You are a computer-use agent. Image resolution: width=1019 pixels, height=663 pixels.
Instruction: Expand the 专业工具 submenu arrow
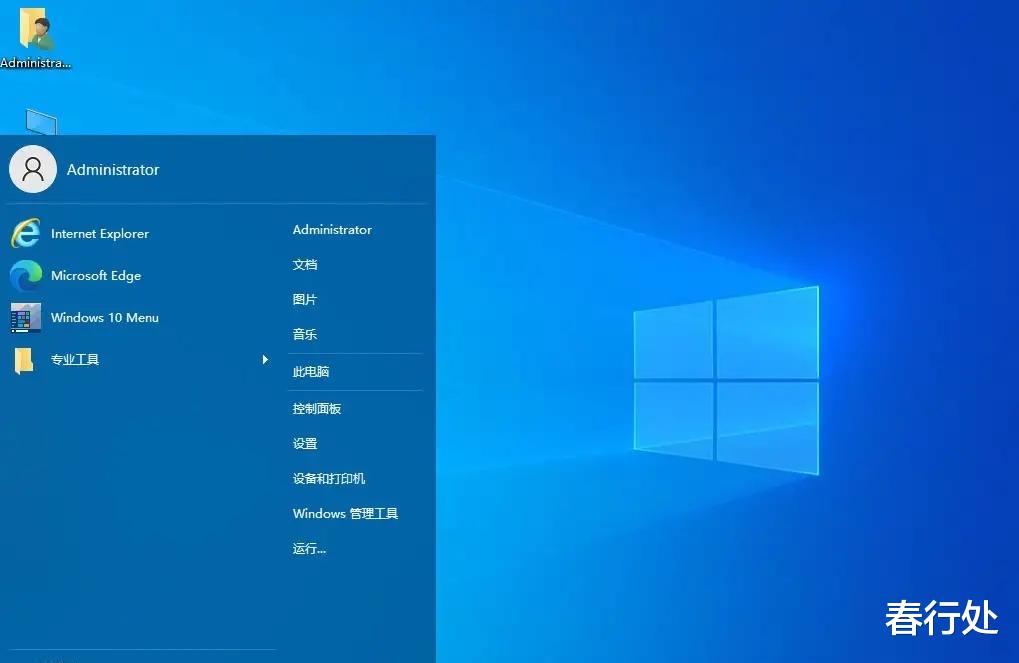[x=264, y=359]
